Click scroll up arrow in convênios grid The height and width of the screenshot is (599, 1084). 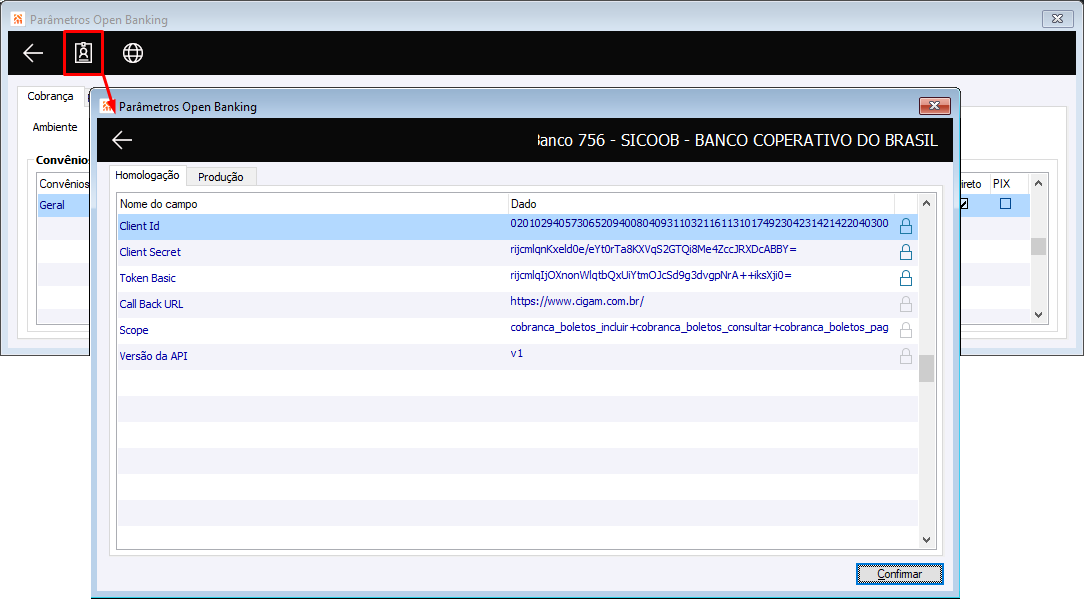click(1038, 183)
